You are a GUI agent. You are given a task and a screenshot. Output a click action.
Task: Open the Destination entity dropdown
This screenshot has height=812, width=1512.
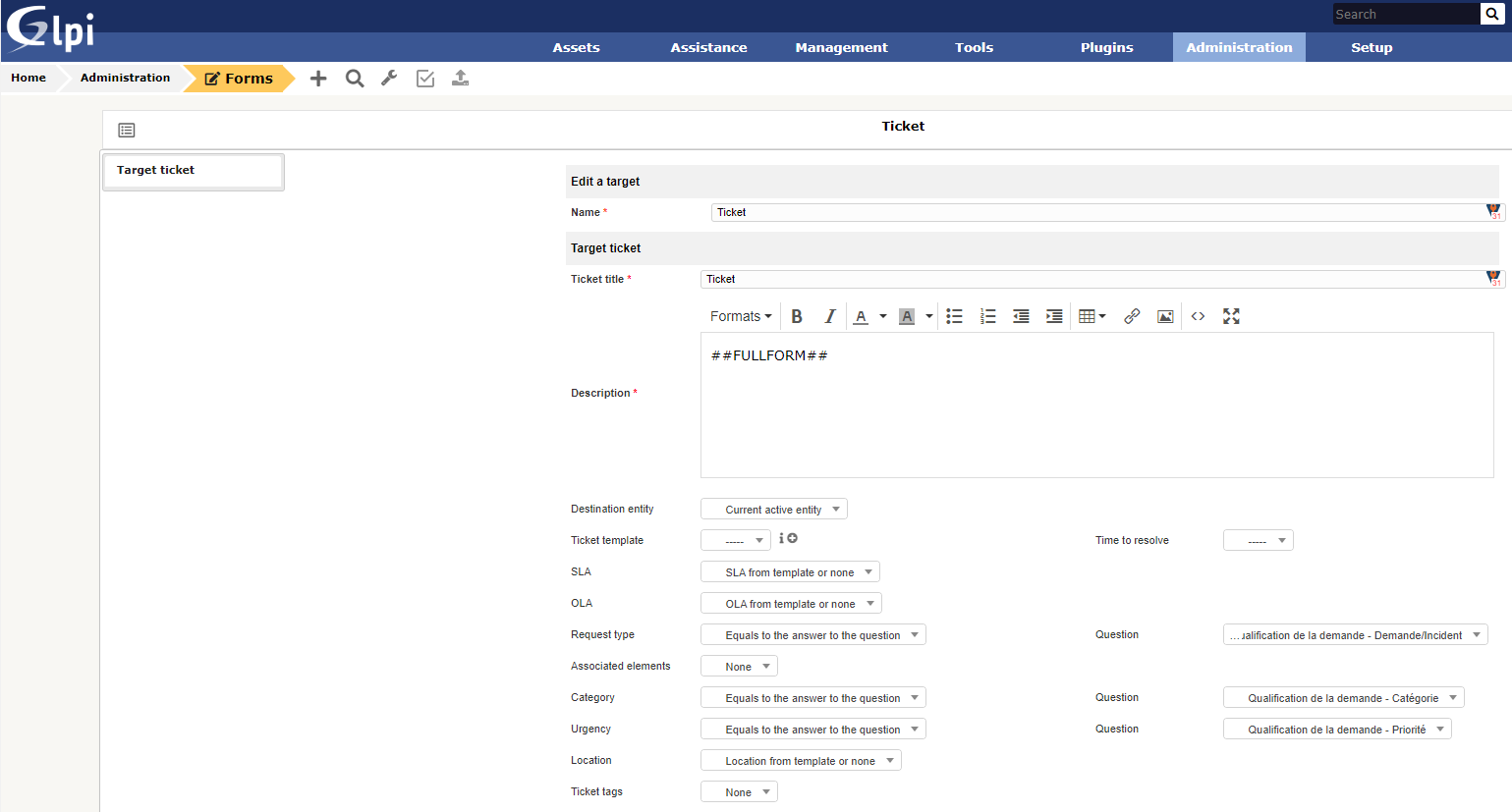[773, 509]
